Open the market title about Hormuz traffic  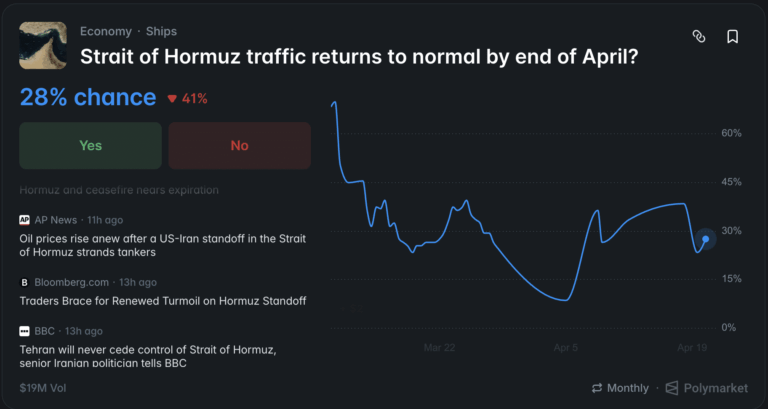(x=359, y=57)
